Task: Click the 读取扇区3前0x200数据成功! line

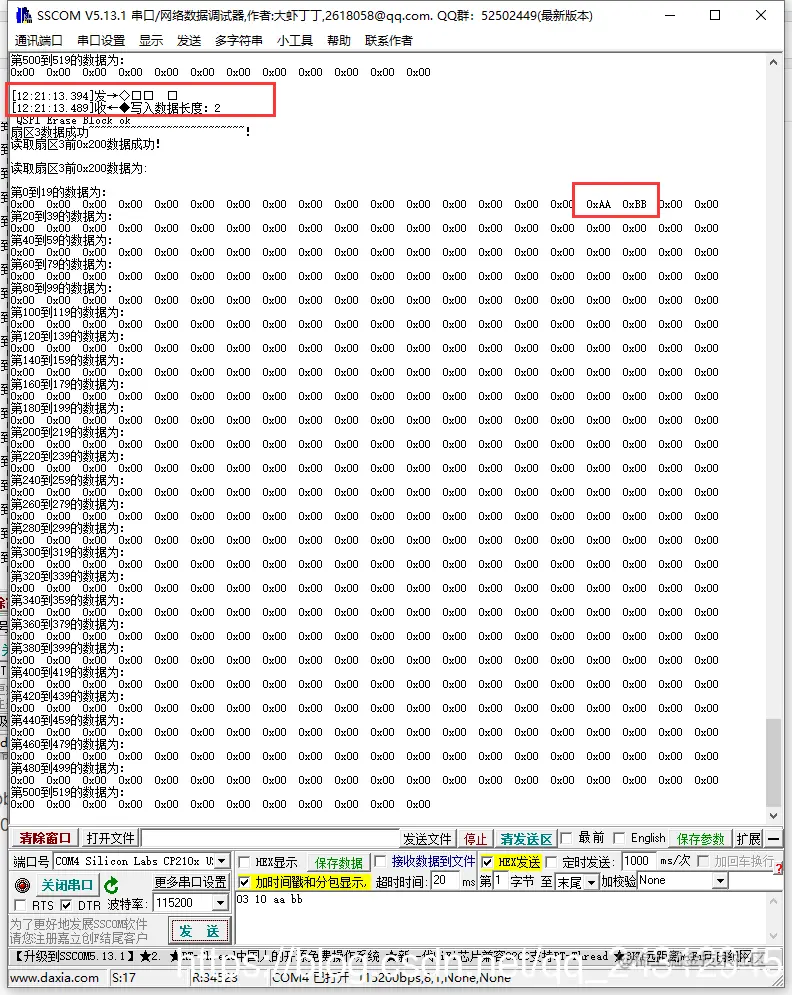Action: pyautogui.click(x=86, y=144)
